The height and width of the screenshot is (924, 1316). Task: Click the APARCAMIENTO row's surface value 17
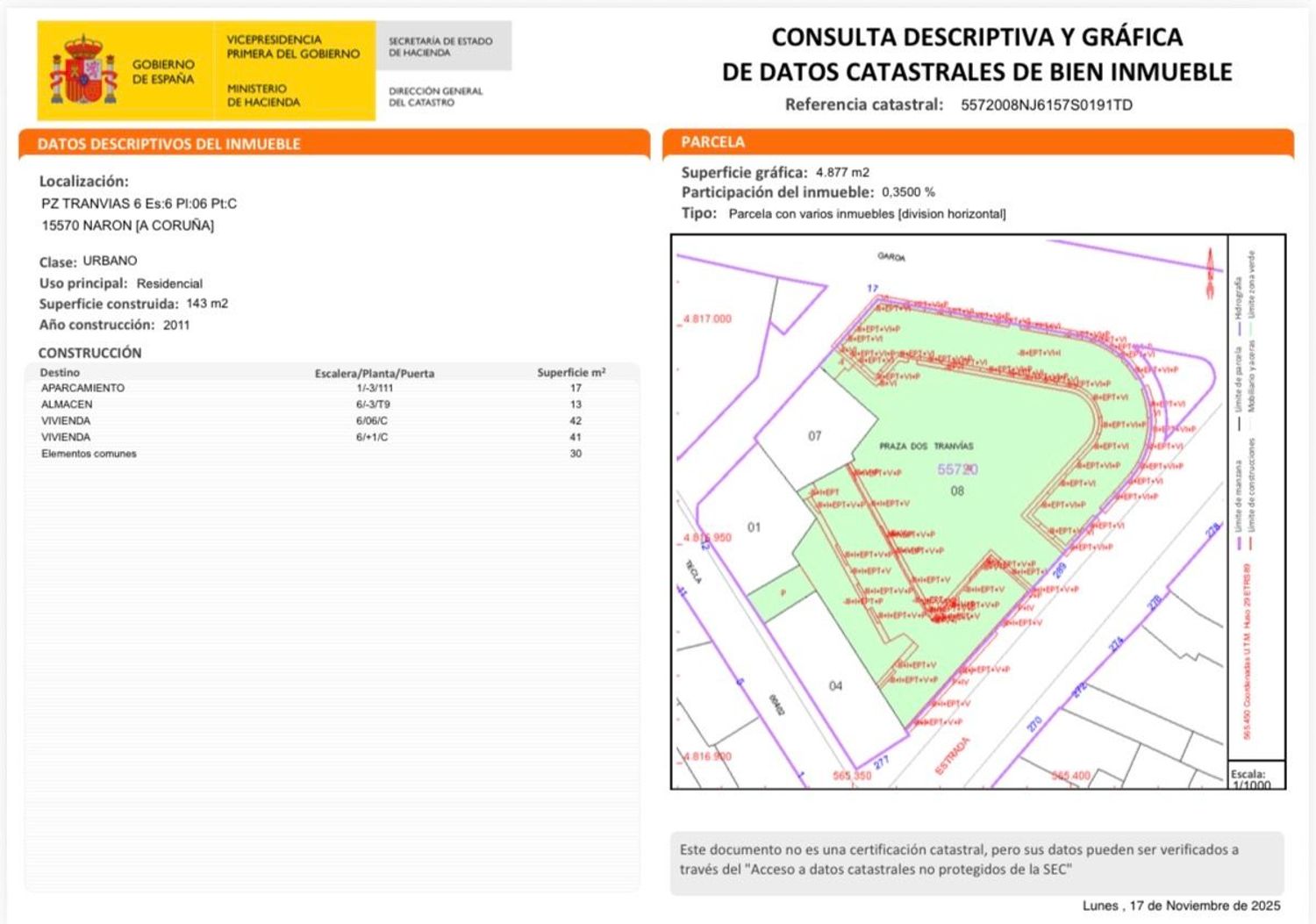576,388
